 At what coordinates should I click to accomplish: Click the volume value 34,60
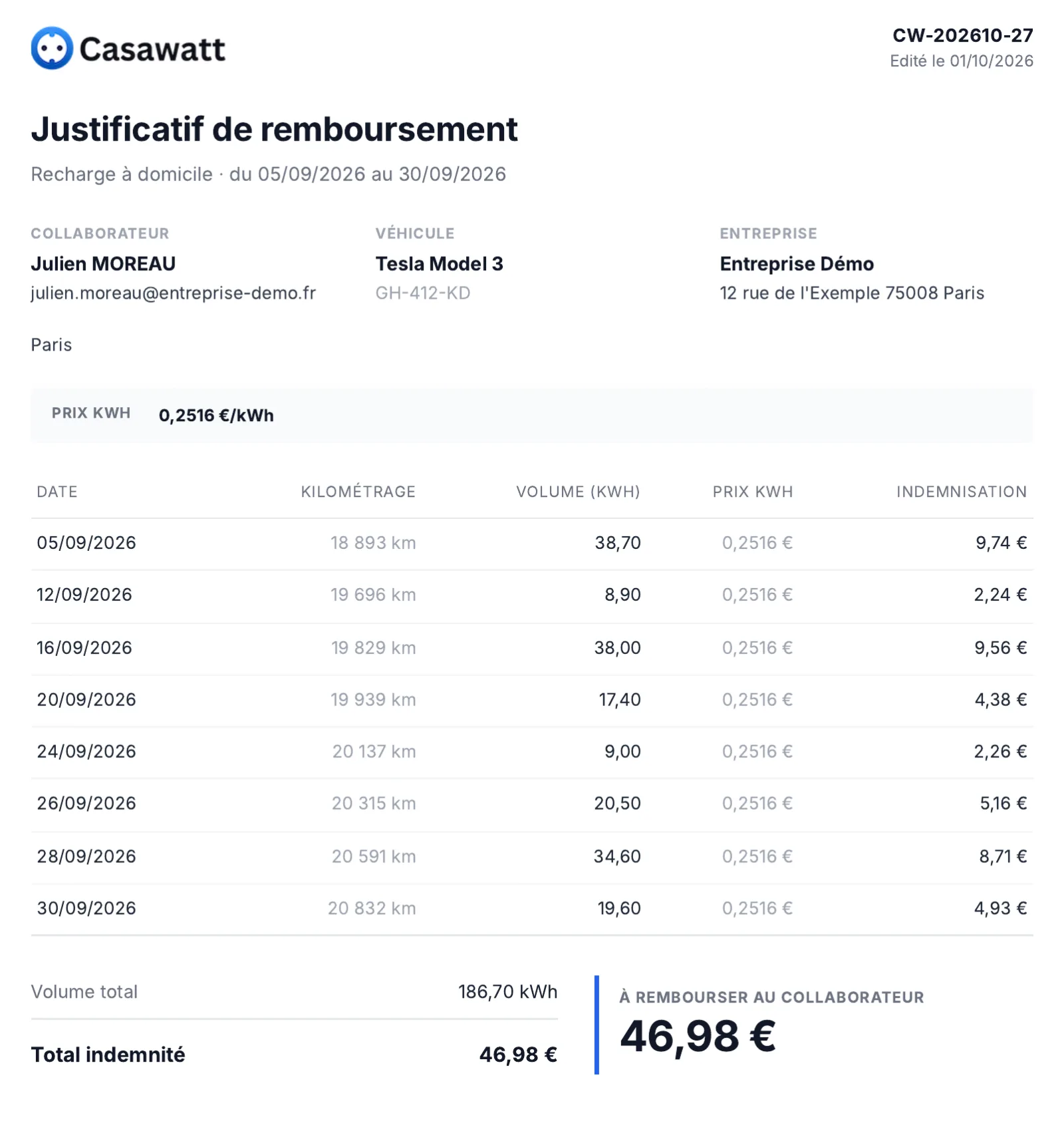[x=617, y=857]
